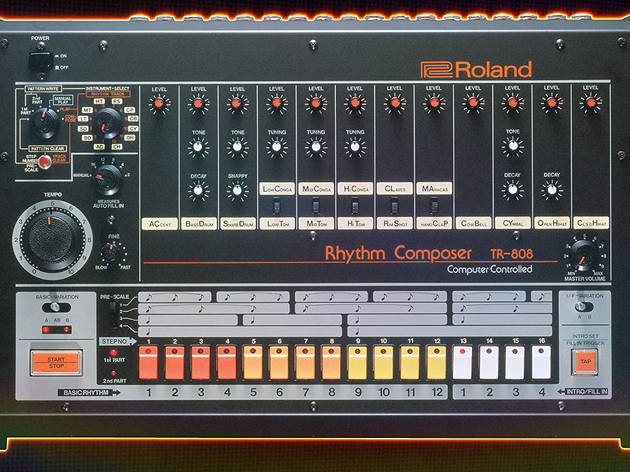
Task: Click the Hand Clap level knob
Action: point(434,103)
